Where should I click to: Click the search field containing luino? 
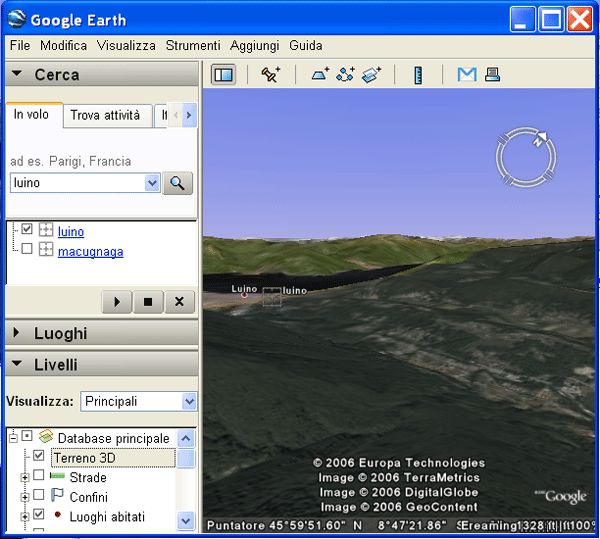click(x=78, y=183)
